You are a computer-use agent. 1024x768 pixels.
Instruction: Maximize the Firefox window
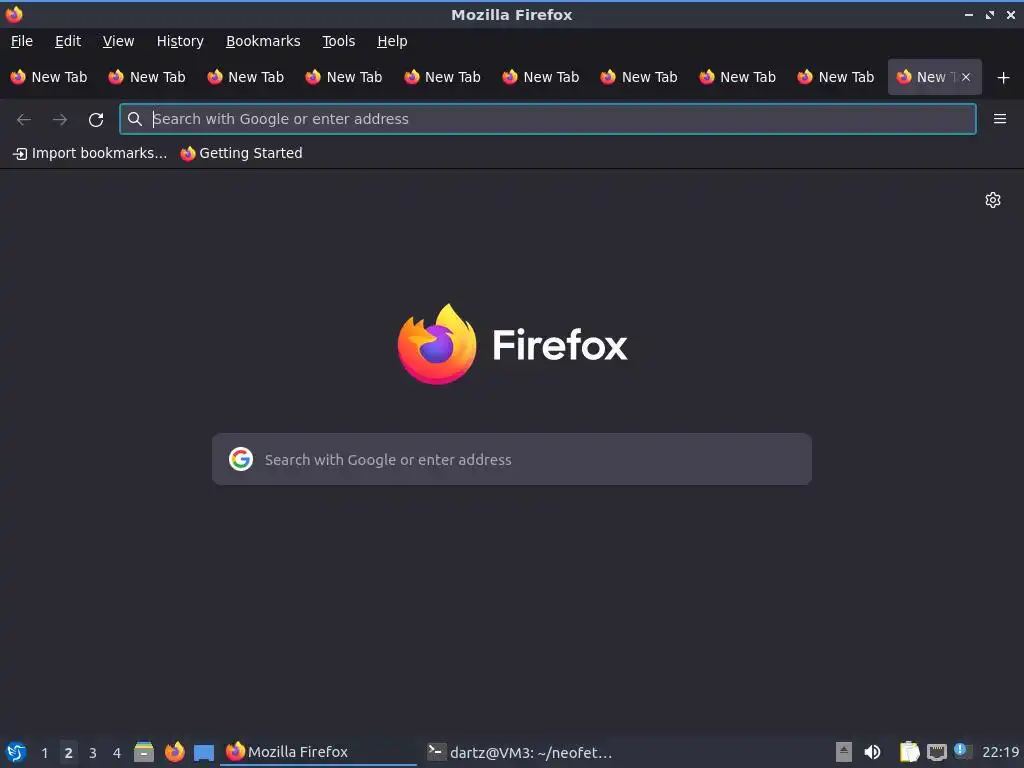point(990,14)
